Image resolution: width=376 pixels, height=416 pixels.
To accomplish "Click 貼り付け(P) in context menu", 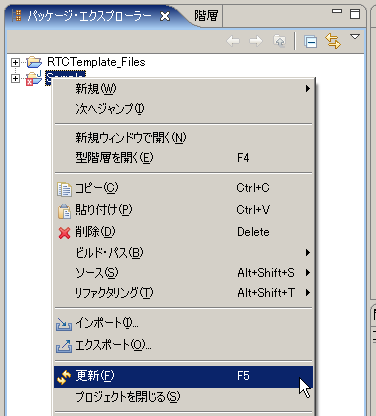I will pos(183,210).
